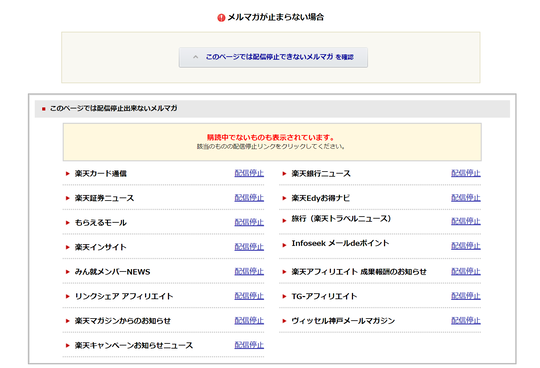Click the このページでは配信停止出来ないメルマガ section header
This screenshot has height=368, width=540.
272,109
